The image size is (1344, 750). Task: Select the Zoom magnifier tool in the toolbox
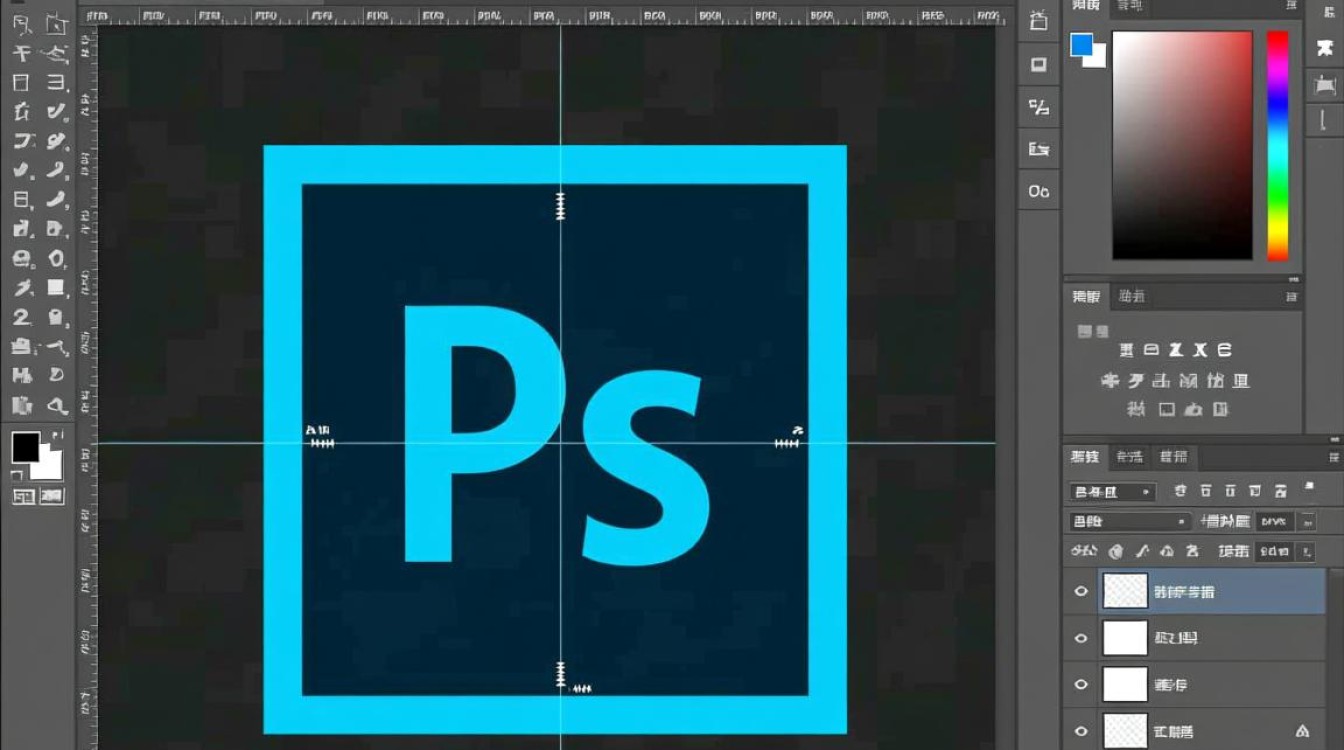pos(57,406)
